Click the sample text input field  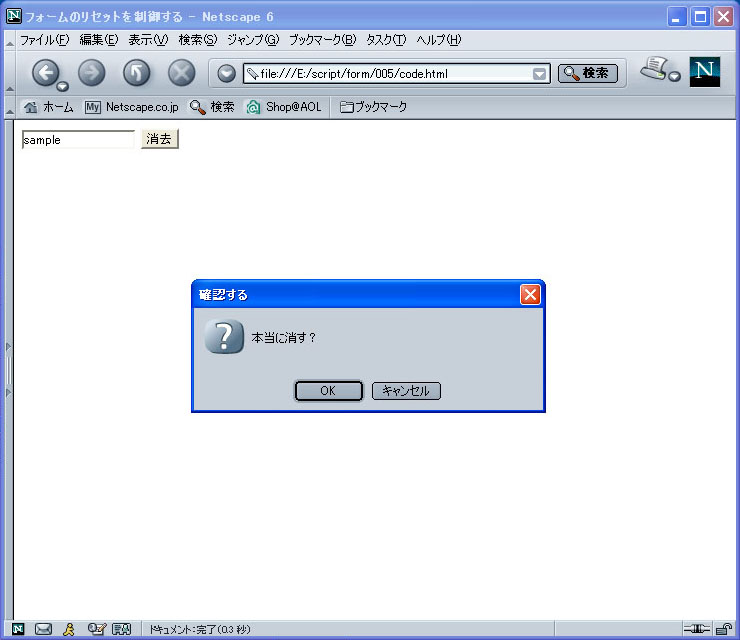pyautogui.click(x=78, y=140)
